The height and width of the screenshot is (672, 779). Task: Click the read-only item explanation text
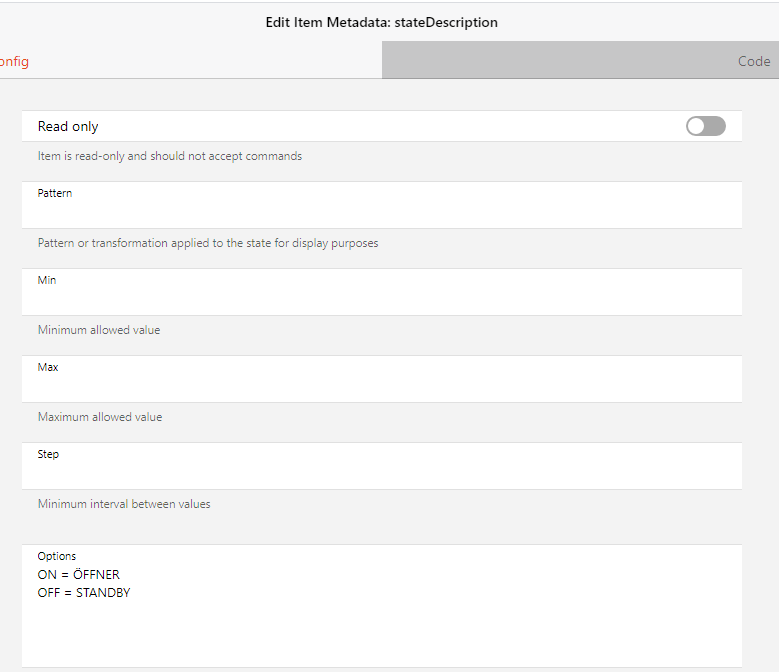click(170, 156)
